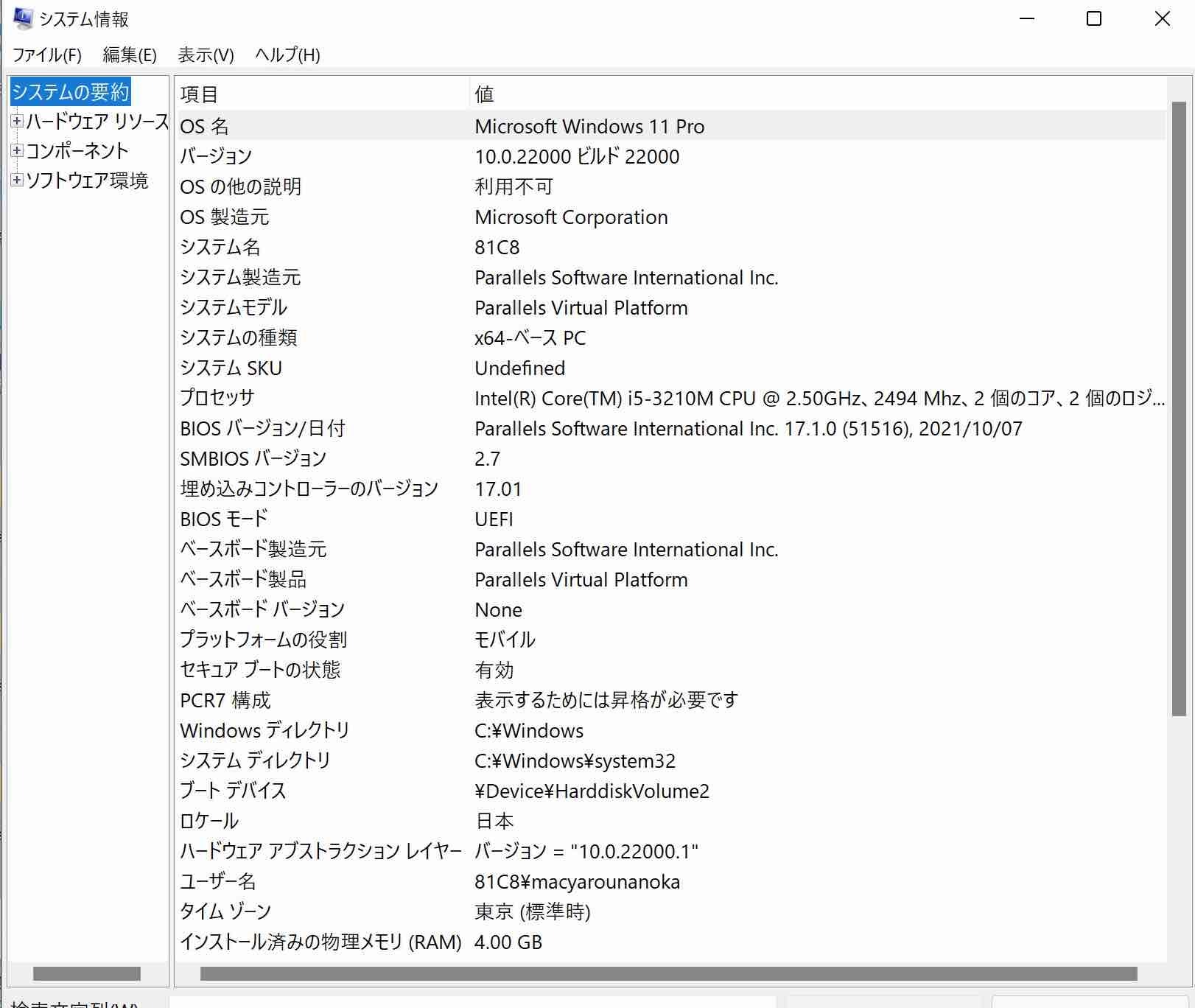Viewport: 1195px width, 1008px height.
Task: Select セキュア ブートの状態 row
Action: click(x=671, y=670)
